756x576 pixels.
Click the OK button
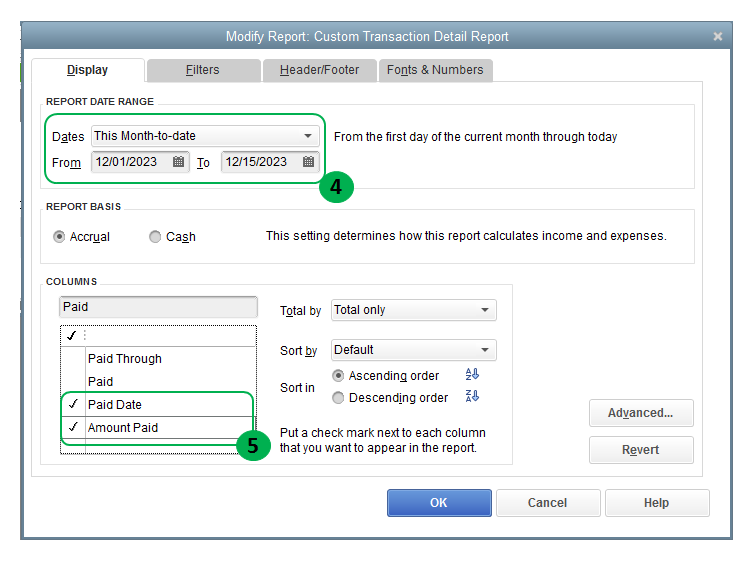(x=439, y=503)
